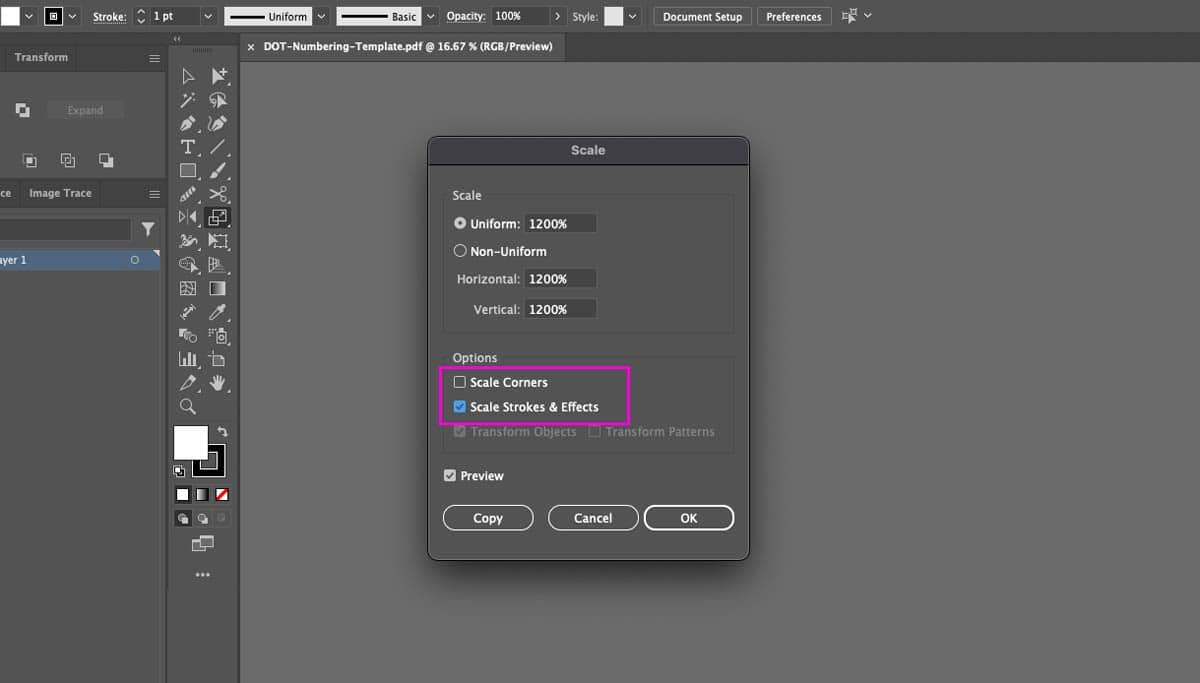
Task: Select the Lasso tool
Action: pyautogui.click(x=218, y=100)
